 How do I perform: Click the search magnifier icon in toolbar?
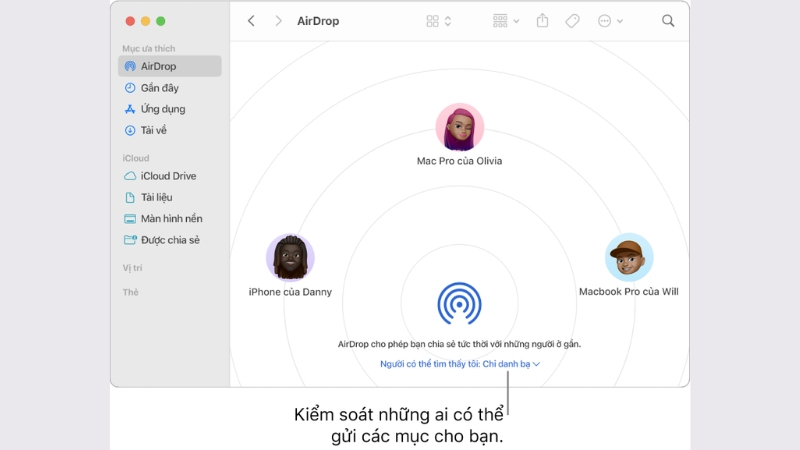tap(668, 21)
